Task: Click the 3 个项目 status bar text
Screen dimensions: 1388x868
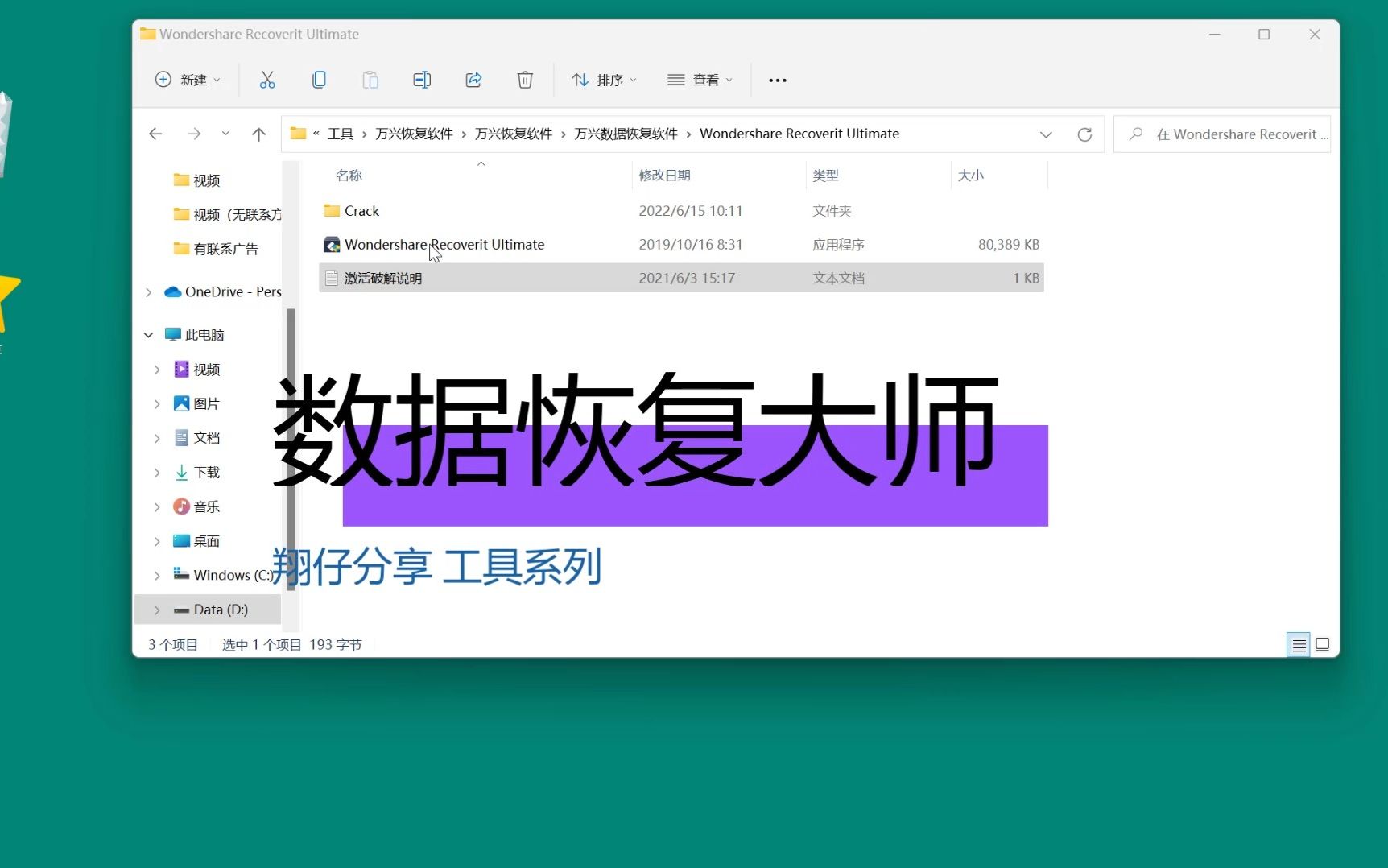Action: coord(173,644)
